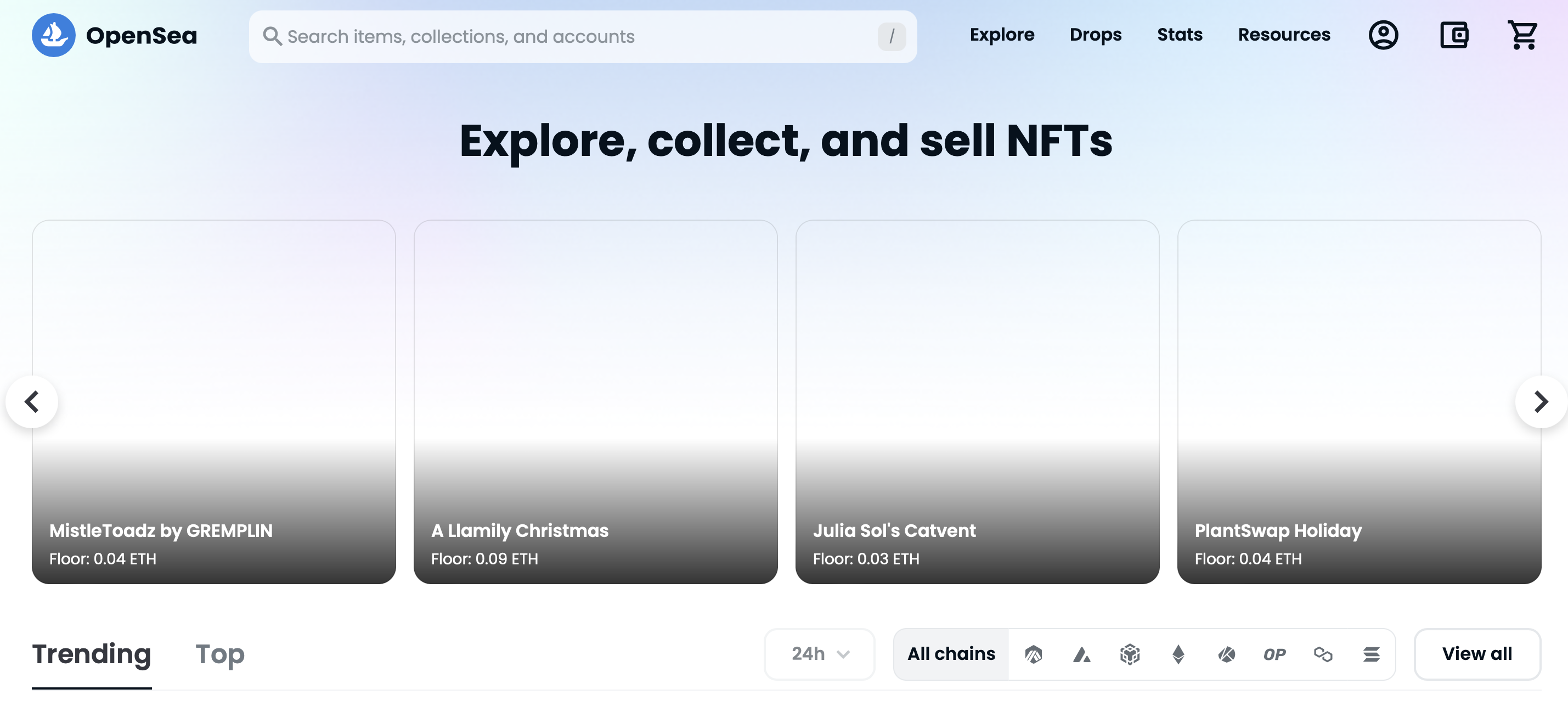Open PlantSwap Holiday collection card
The width and height of the screenshot is (1568, 717).
pos(1358,402)
